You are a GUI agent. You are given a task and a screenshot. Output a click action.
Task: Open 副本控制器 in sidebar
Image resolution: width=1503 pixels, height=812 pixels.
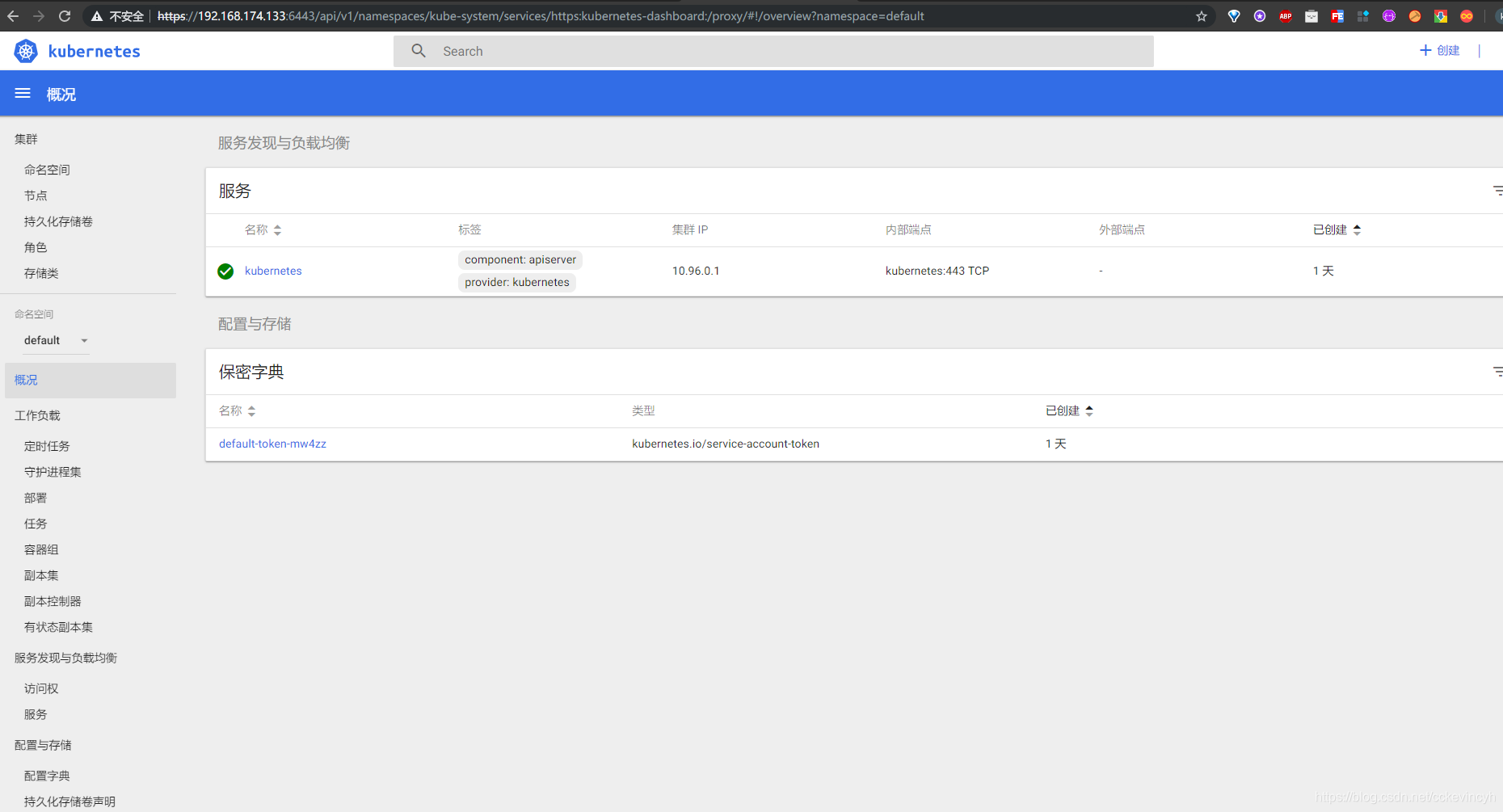click(x=53, y=601)
